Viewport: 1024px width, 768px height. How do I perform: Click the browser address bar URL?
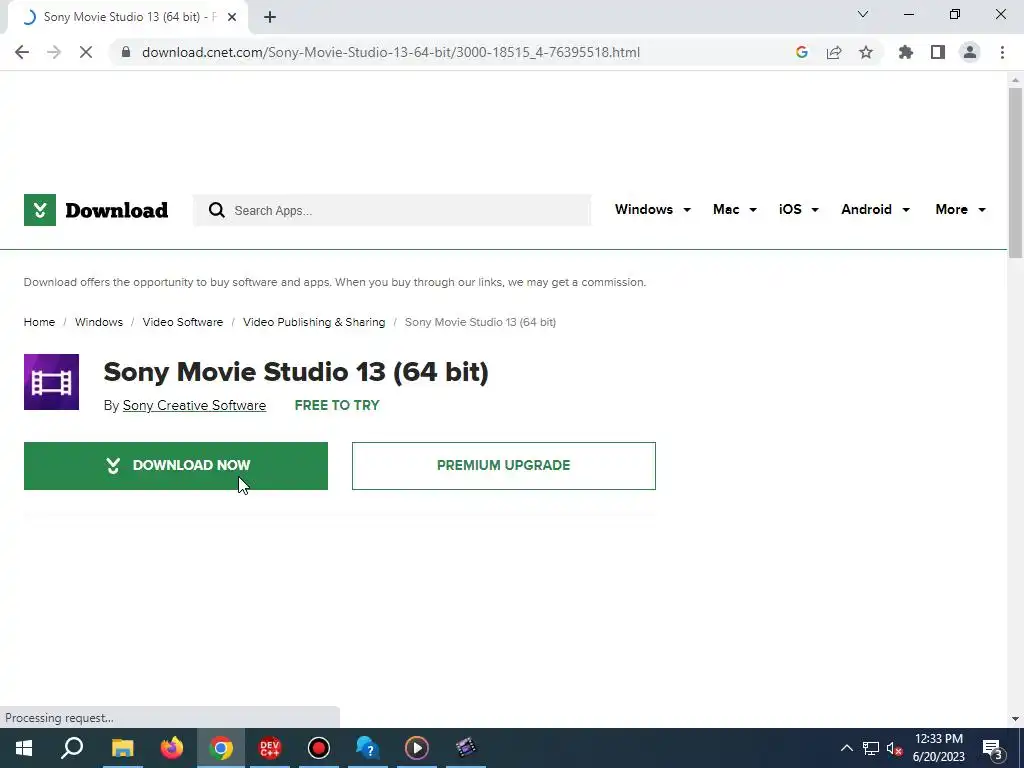[x=391, y=52]
